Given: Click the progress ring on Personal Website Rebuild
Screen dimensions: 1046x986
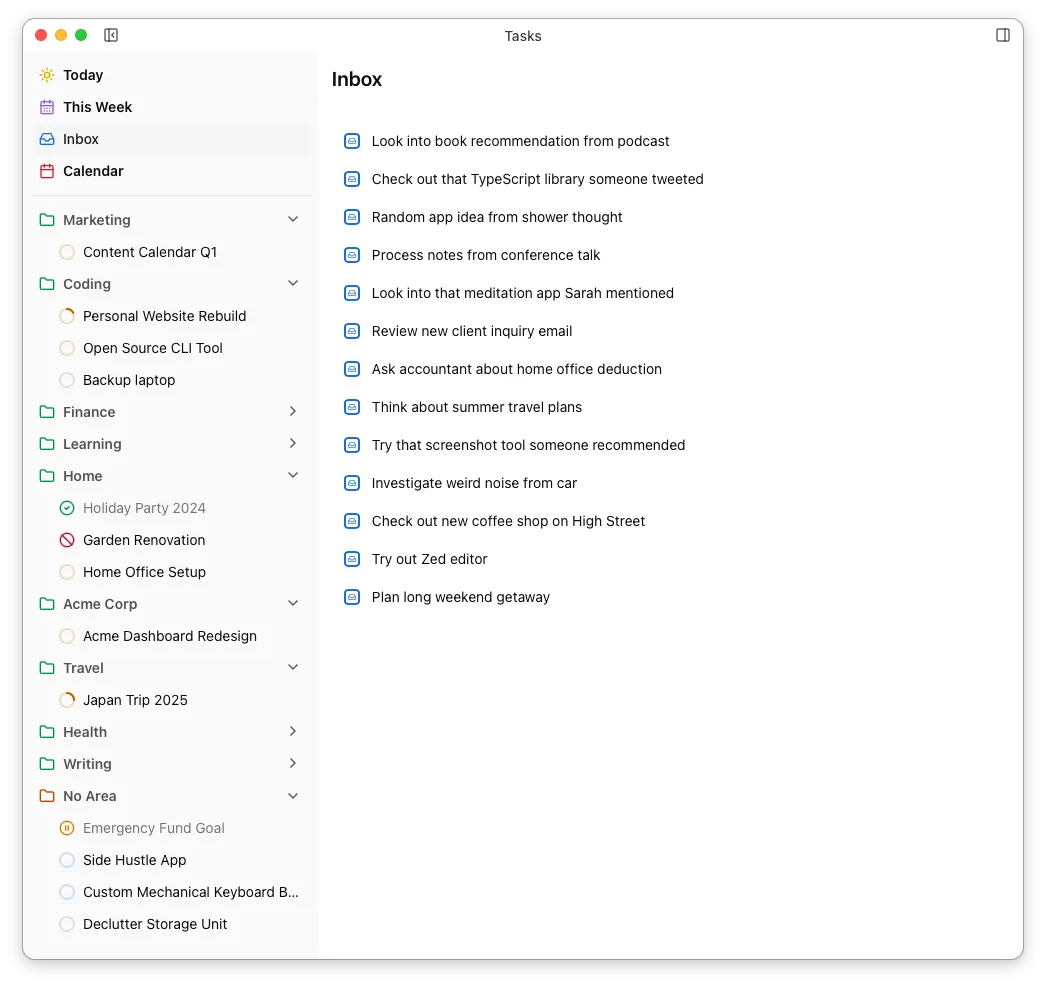Looking at the screenshot, I should tap(66, 315).
